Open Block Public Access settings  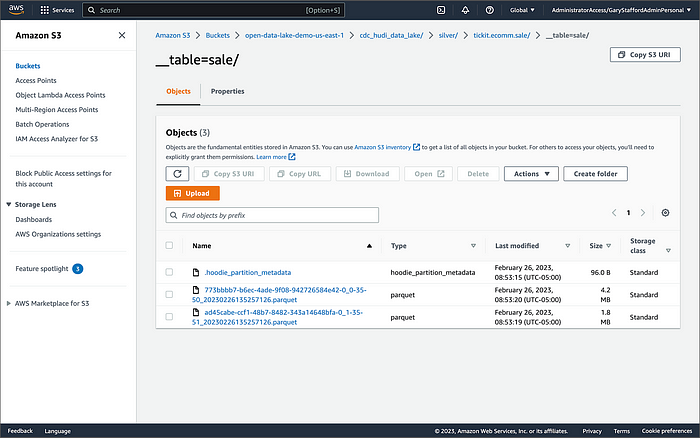pyautogui.click(x=63, y=179)
